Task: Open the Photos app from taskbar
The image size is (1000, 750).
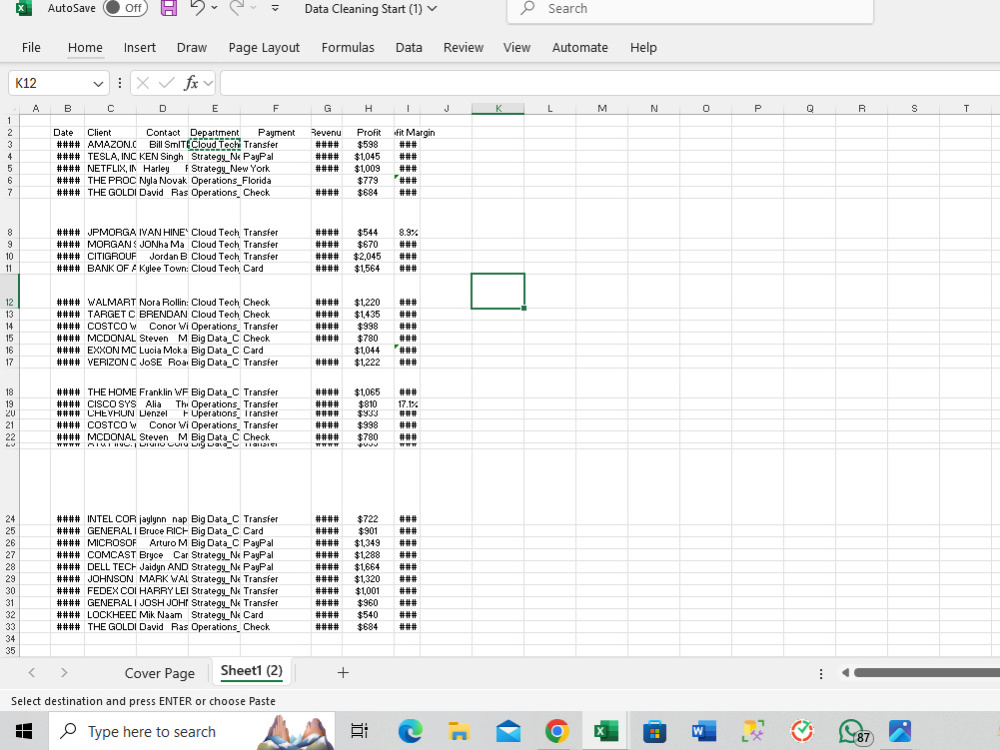Action: (x=900, y=731)
